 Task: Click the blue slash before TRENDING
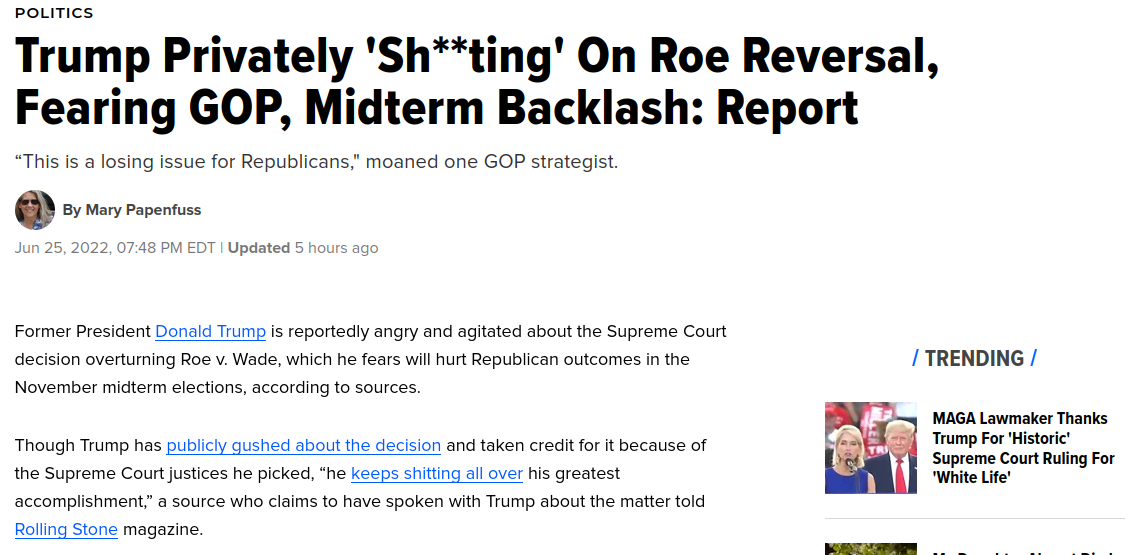pyautogui.click(x=915, y=358)
